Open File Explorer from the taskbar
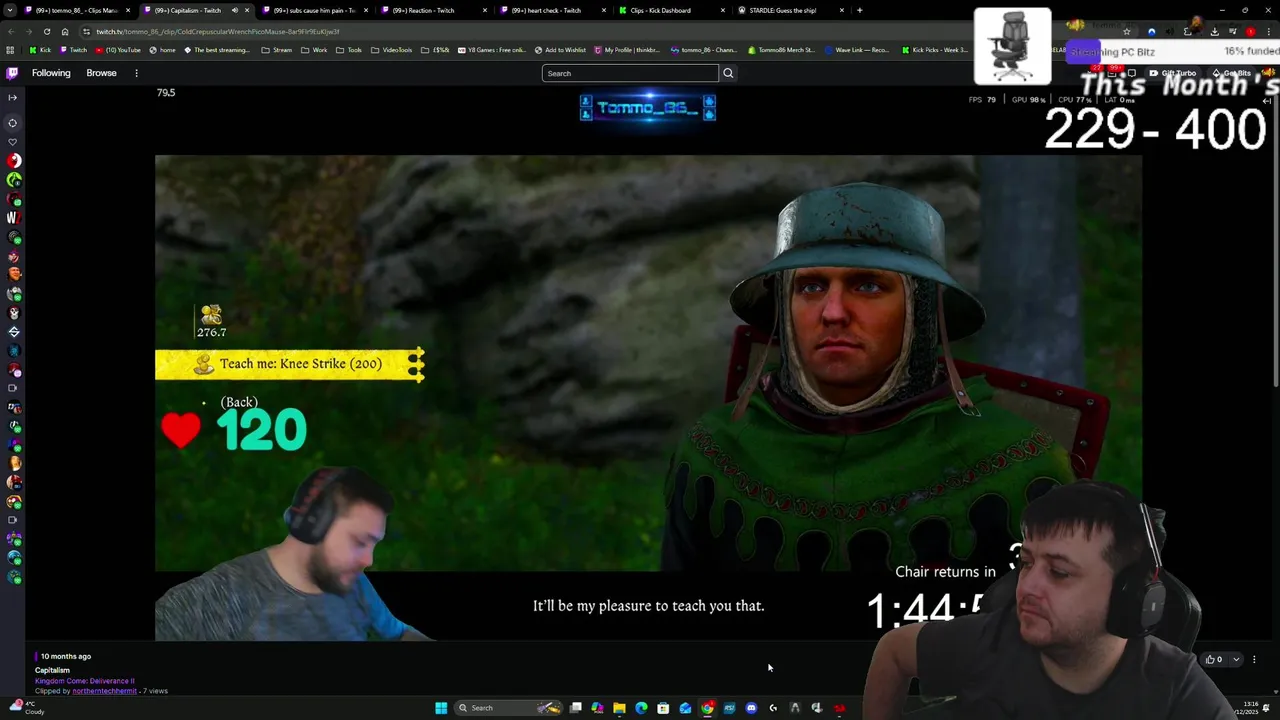Image resolution: width=1280 pixels, height=720 pixels. tap(619, 708)
